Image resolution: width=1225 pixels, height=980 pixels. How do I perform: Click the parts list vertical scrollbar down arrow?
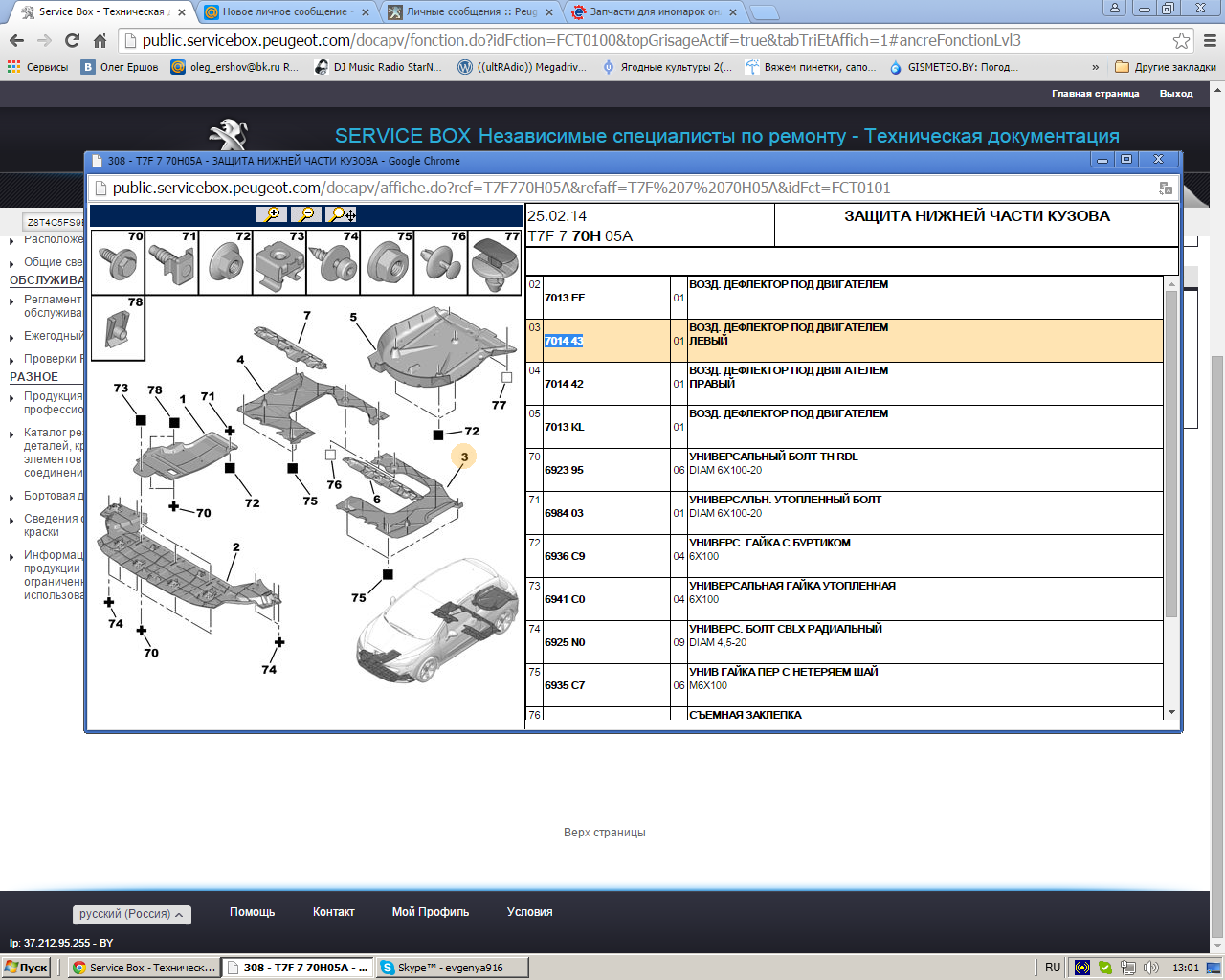pyautogui.click(x=1171, y=712)
